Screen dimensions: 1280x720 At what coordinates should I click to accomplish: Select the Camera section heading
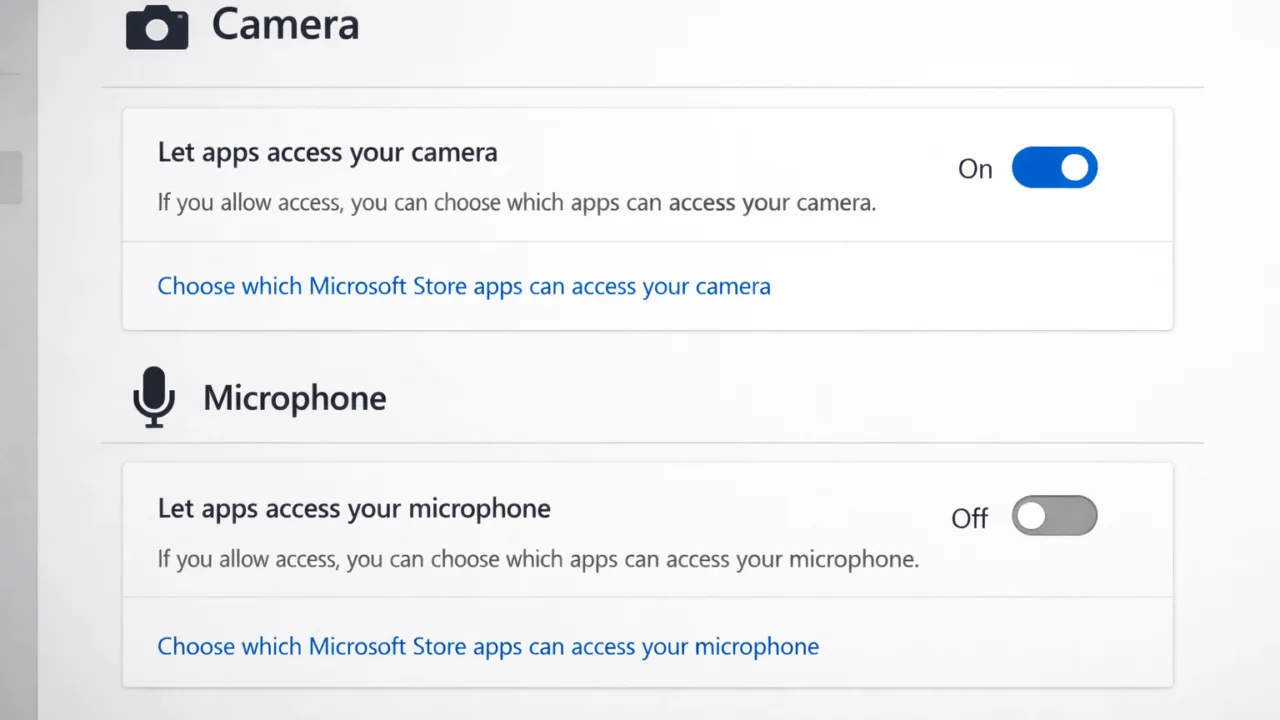pyautogui.click(x=285, y=25)
